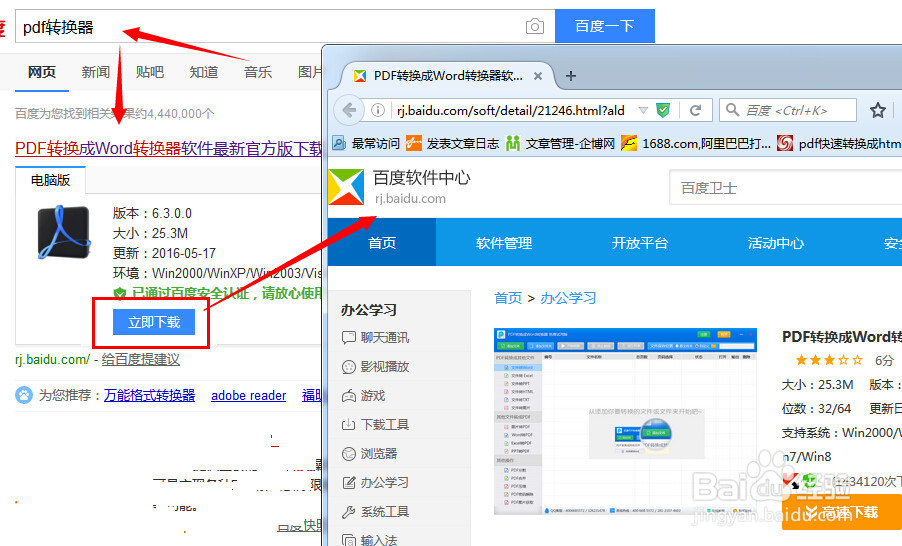Select 聊天通讯 category in sidebar
The width and height of the screenshot is (902, 546).
point(375,337)
